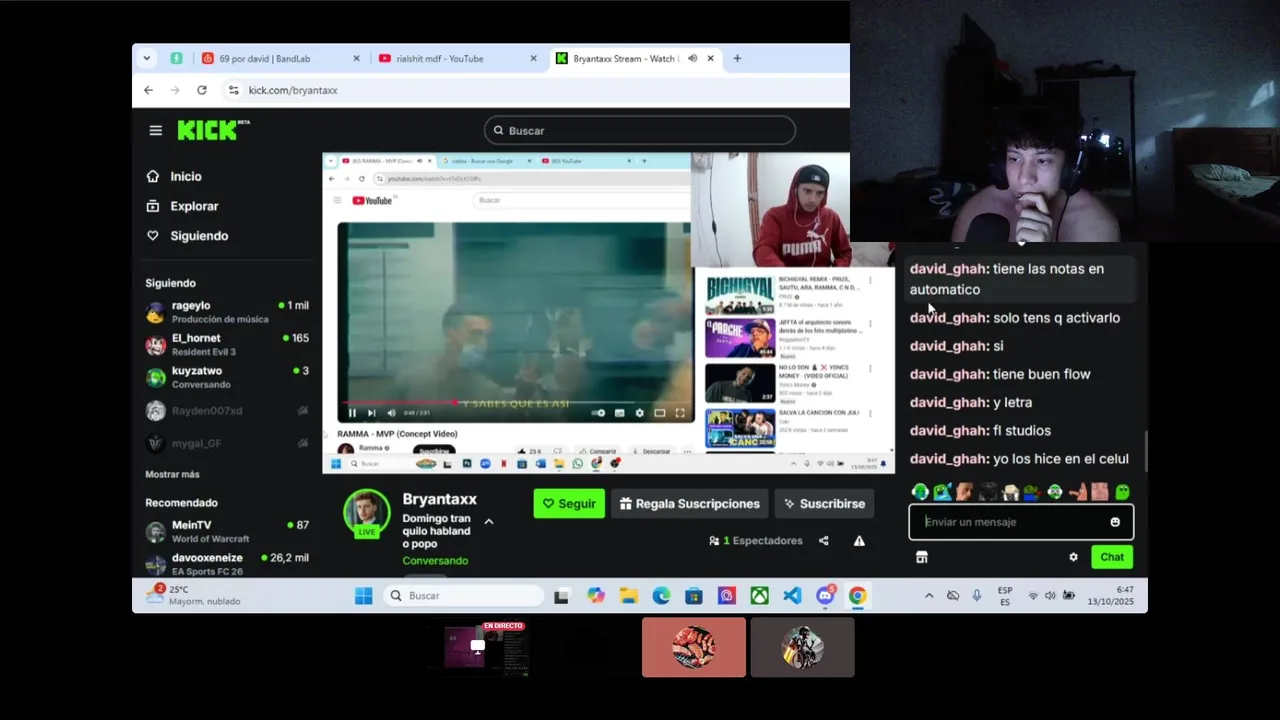Screen dimensions: 1280x720
Task: Open the Conversando category link
Action: [435, 561]
